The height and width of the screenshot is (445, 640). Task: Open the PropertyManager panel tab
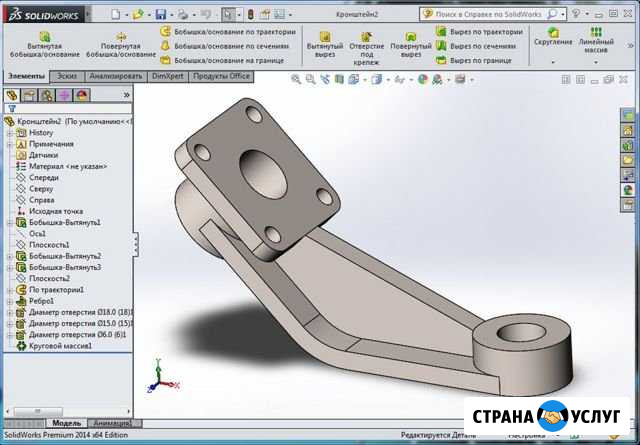click(x=29, y=95)
